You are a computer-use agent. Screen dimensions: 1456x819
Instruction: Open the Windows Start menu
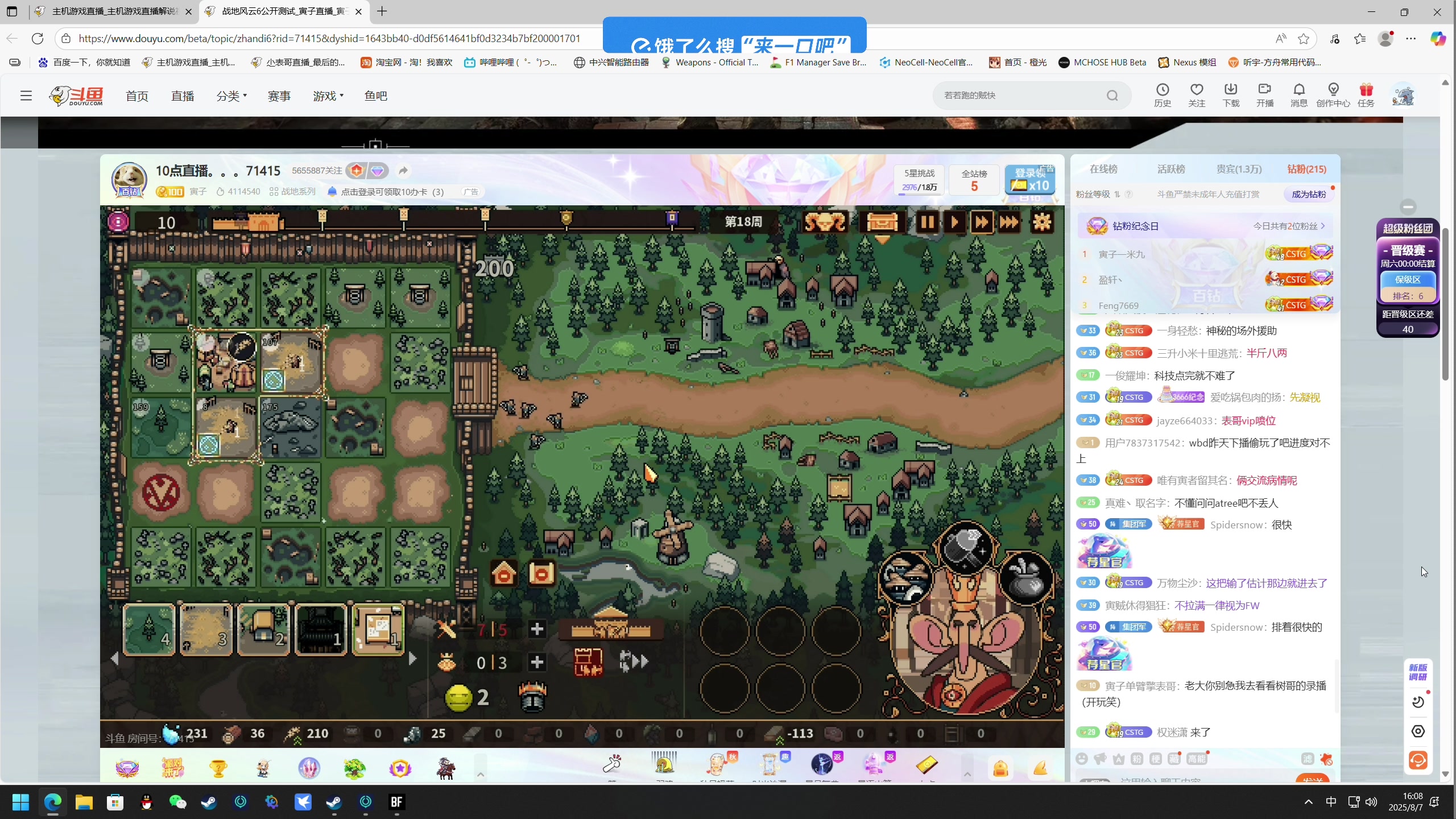tap(20, 802)
